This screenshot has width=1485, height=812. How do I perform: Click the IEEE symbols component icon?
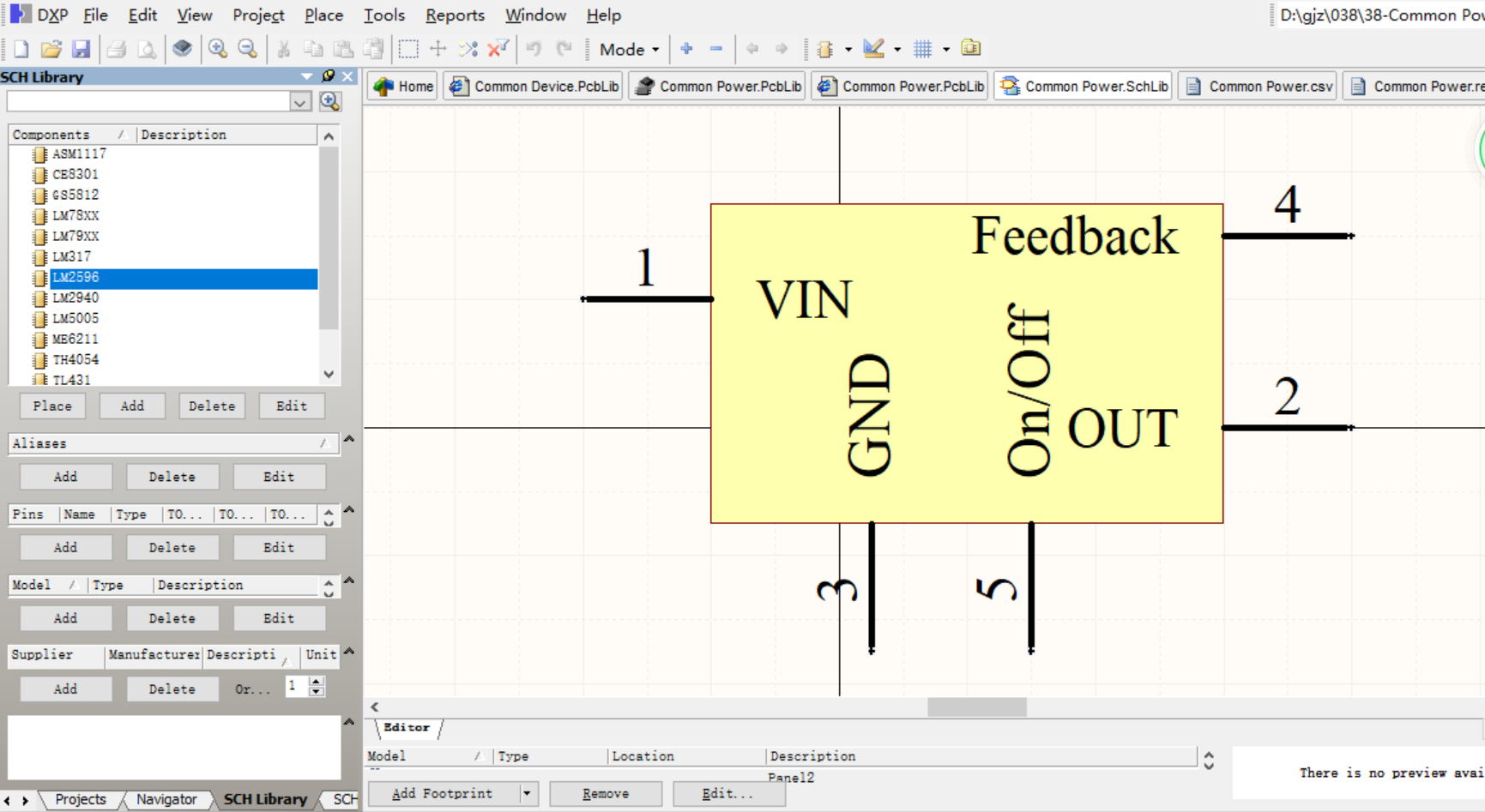tap(826, 49)
